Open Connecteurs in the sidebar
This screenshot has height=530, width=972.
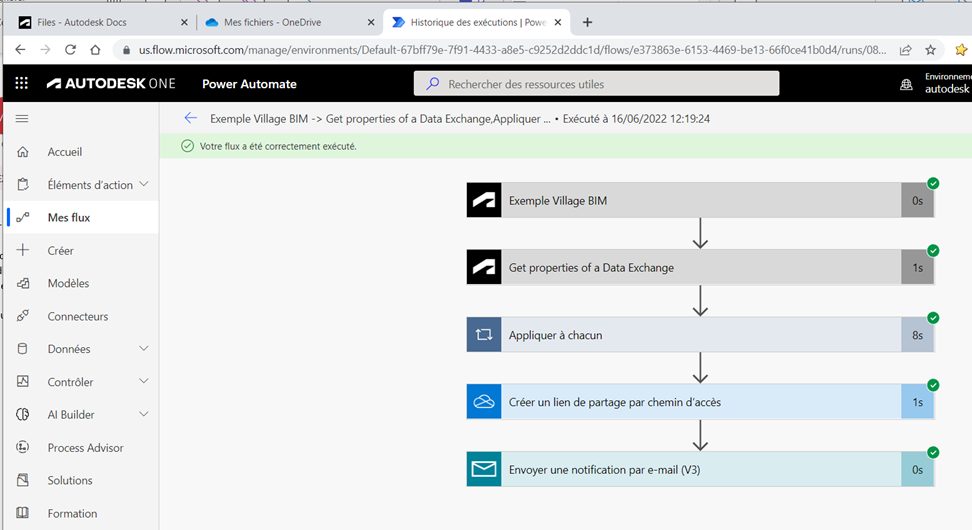81,316
